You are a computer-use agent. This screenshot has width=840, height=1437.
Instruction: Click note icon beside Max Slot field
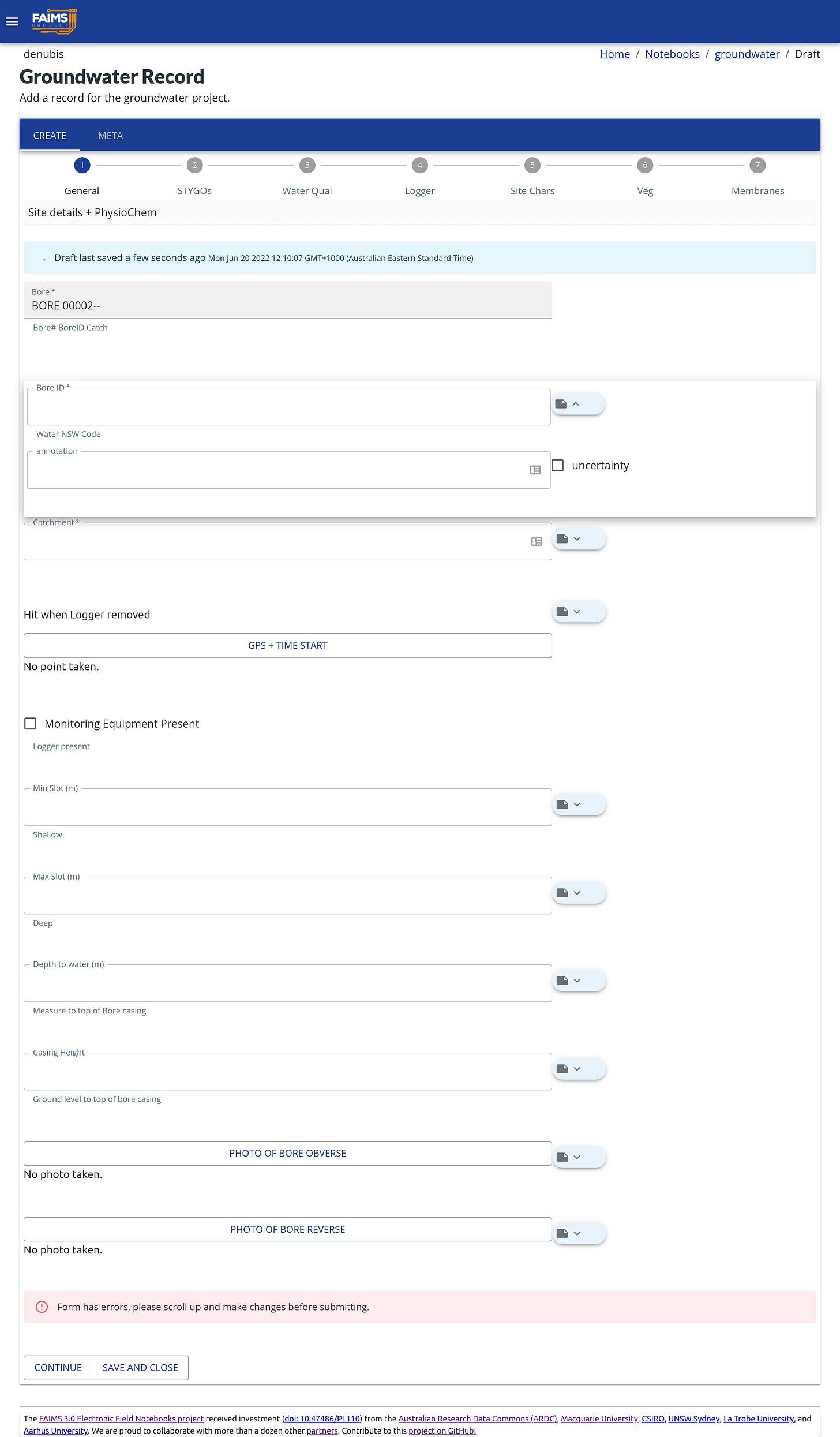point(562,893)
